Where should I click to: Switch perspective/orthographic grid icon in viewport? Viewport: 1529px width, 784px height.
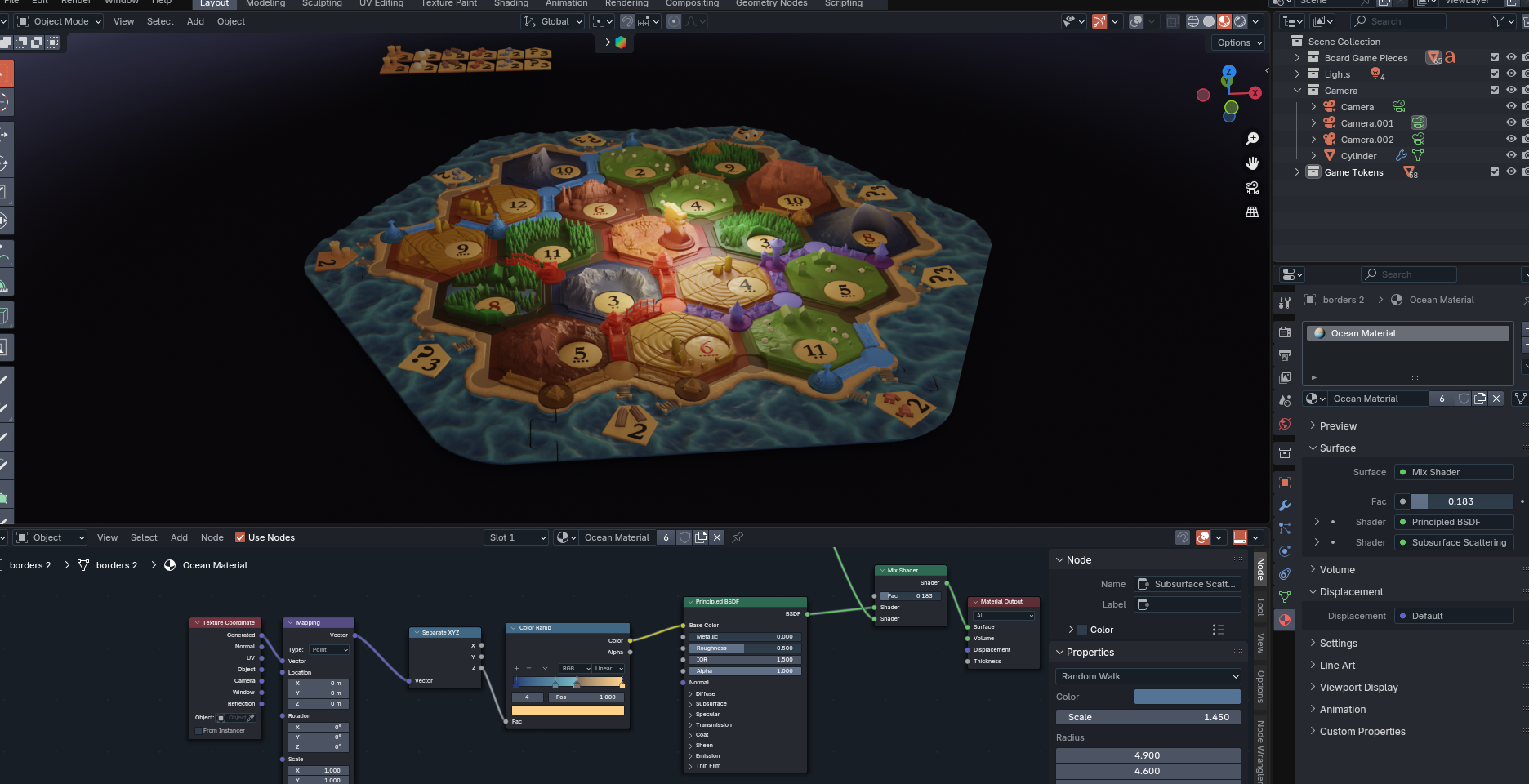[1252, 212]
